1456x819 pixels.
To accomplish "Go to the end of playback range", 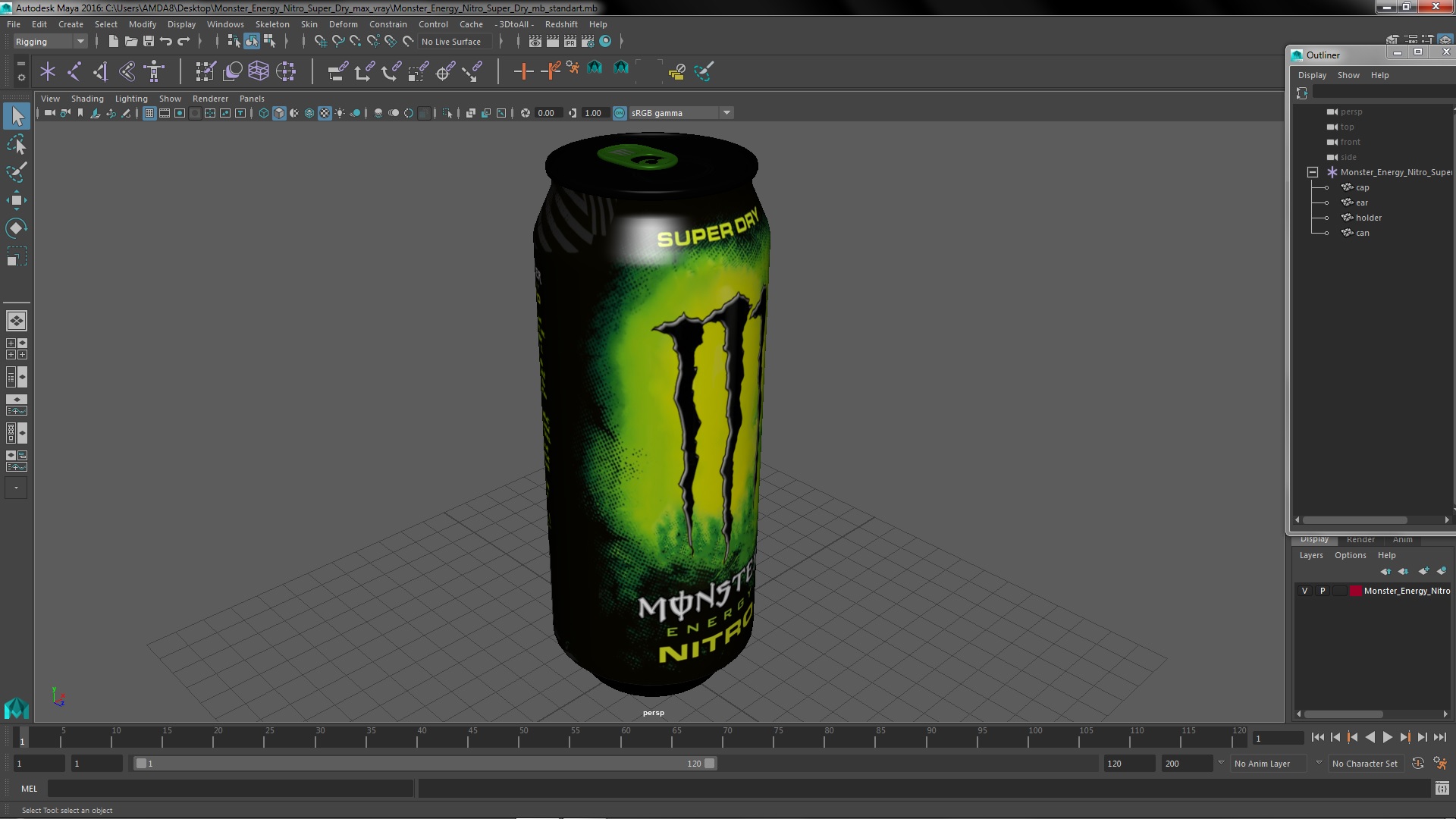I will [1440, 737].
